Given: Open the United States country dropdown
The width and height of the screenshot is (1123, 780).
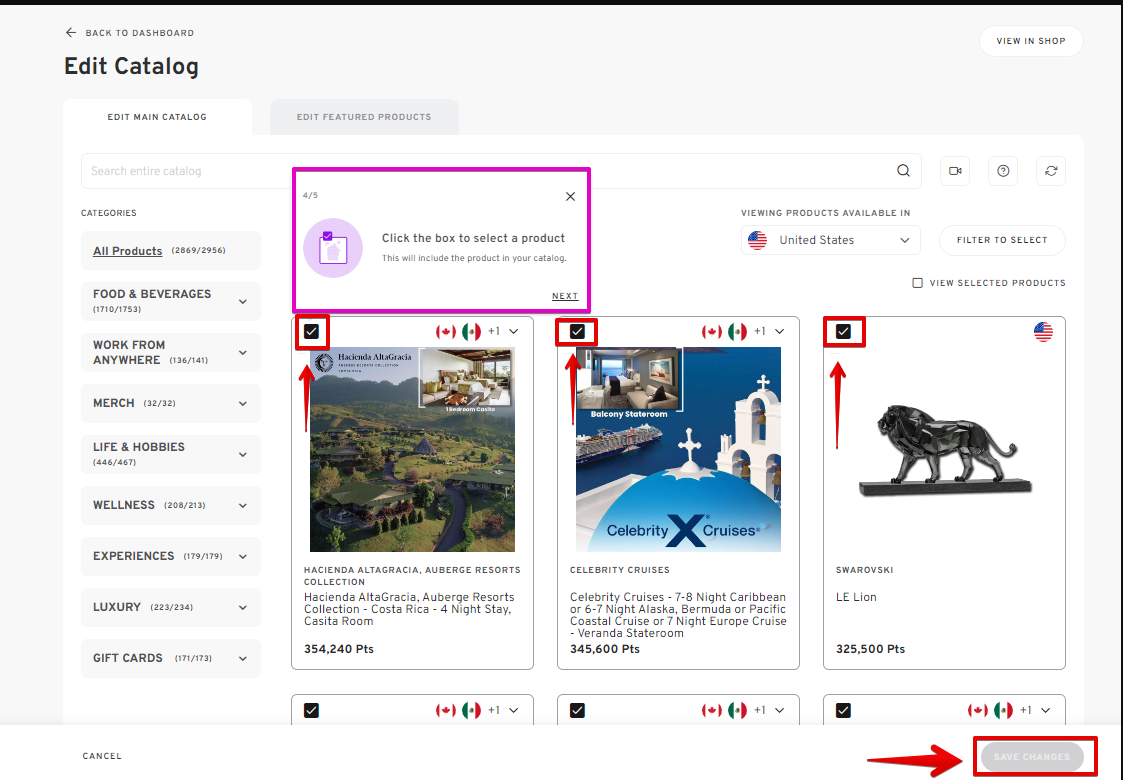Looking at the screenshot, I should click(x=832, y=240).
